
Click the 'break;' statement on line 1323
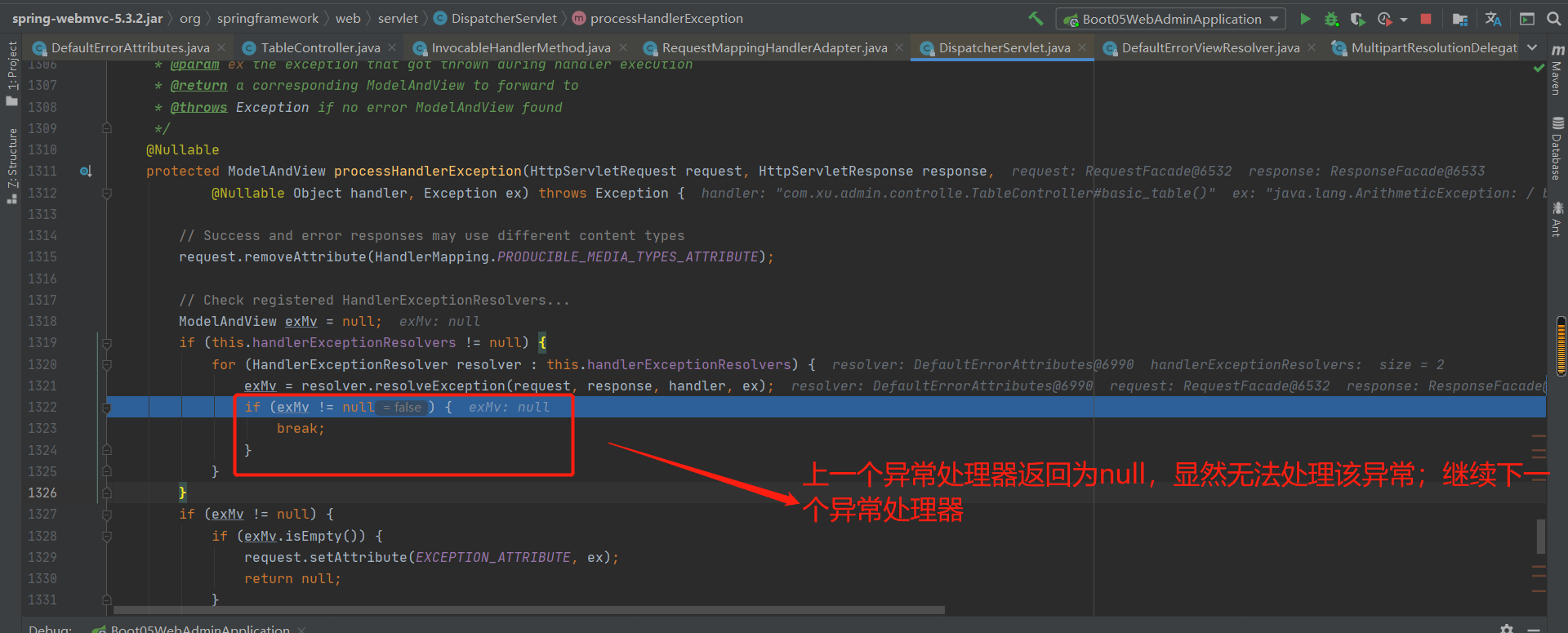301,429
